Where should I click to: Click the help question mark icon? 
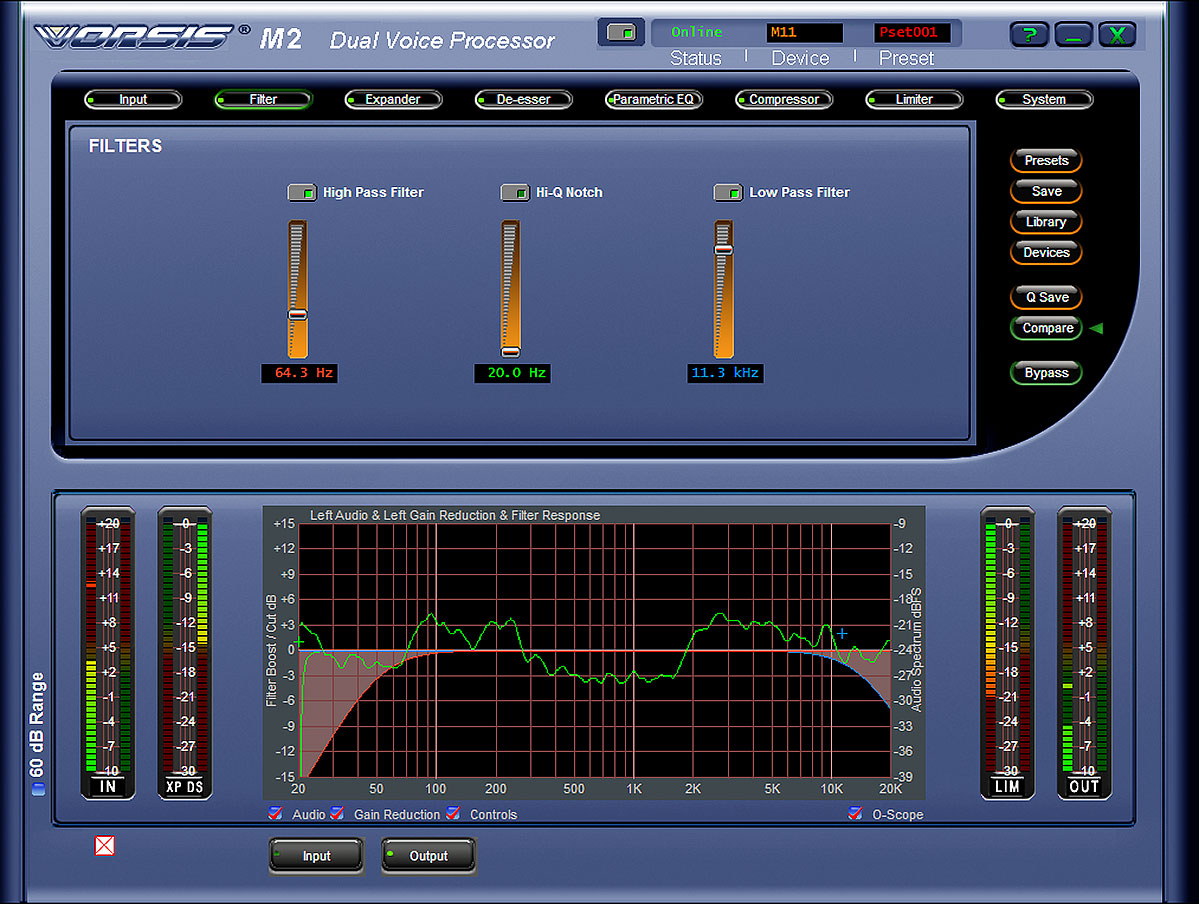[1029, 34]
